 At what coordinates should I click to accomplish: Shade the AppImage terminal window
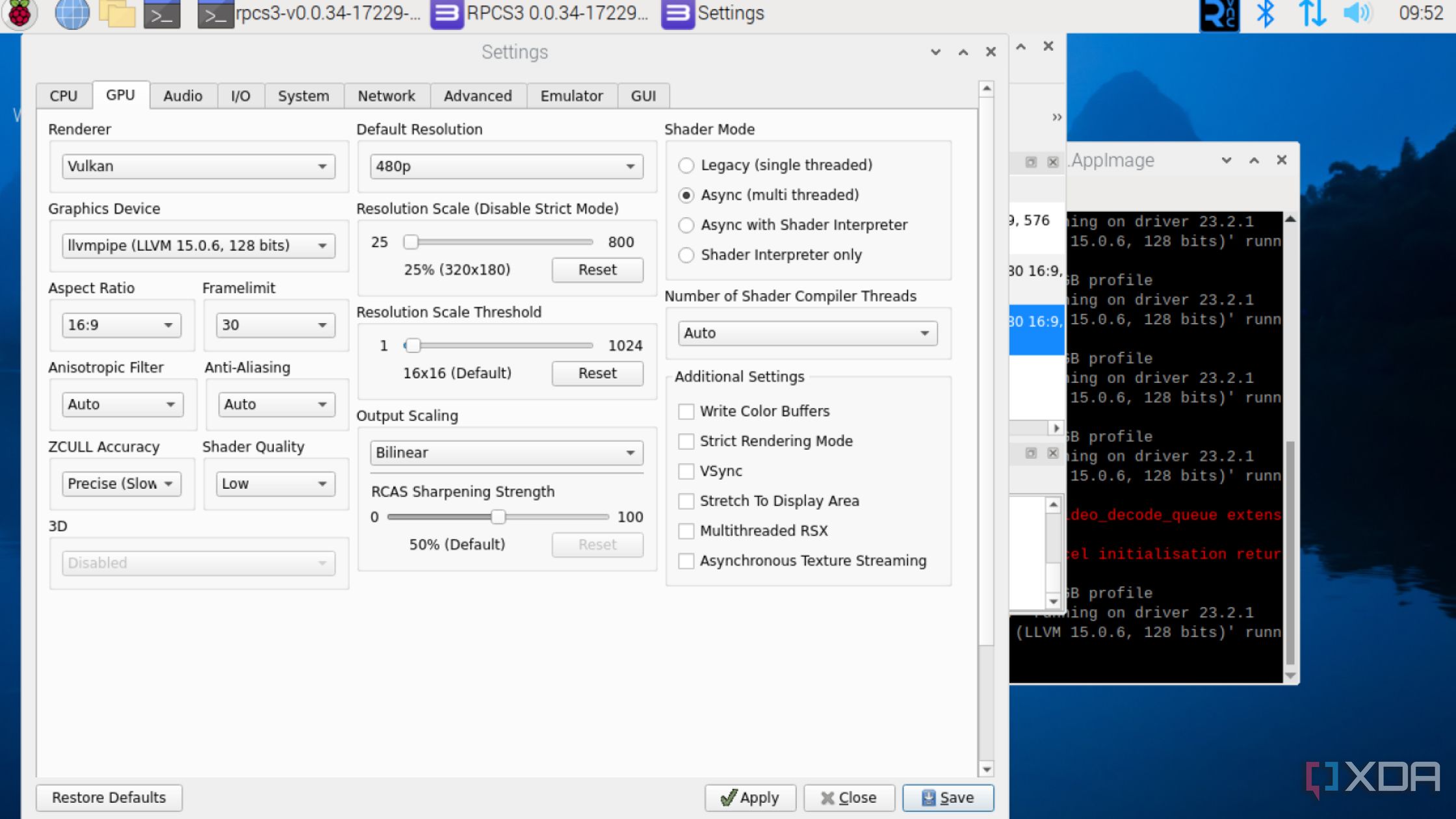(x=1227, y=160)
